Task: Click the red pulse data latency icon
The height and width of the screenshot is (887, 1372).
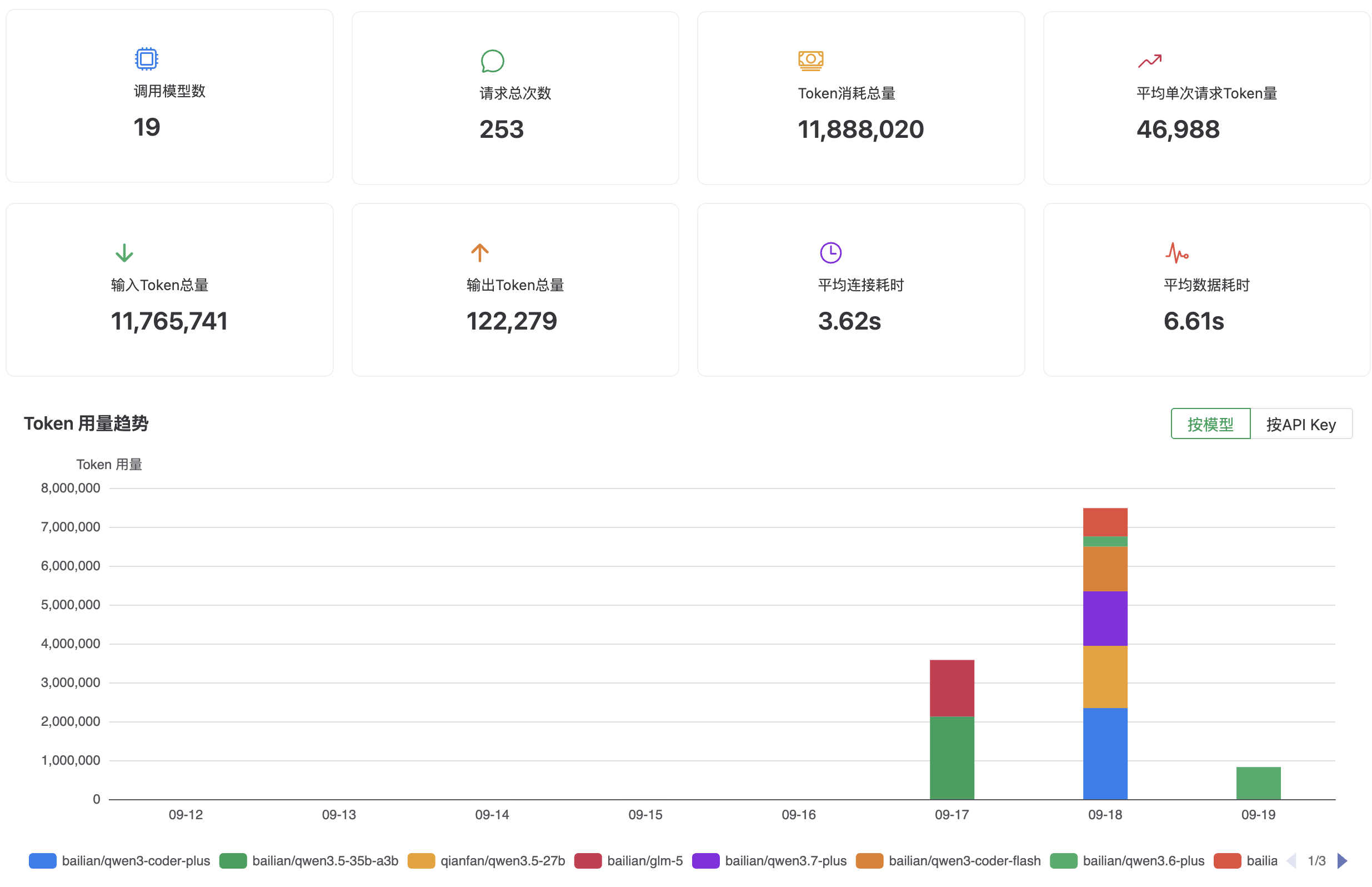Action: pyautogui.click(x=1176, y=252)
